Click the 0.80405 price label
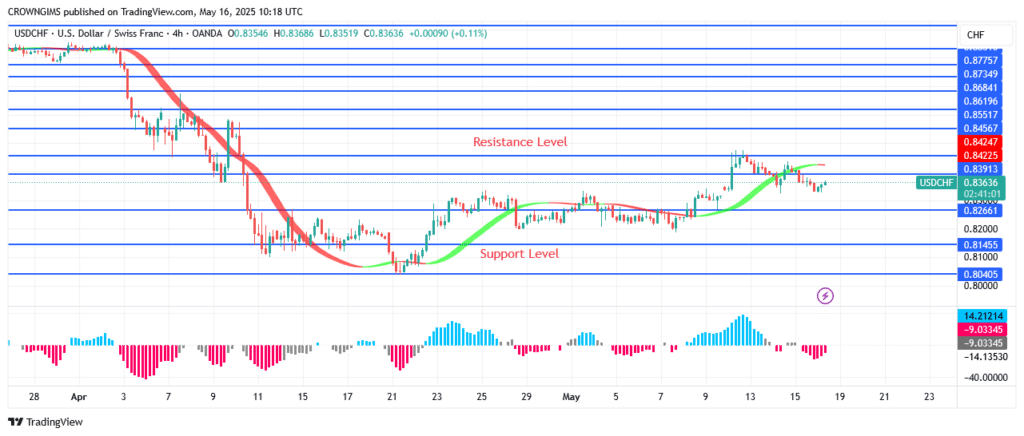The height and width of the screenshot is (436, 1024). click(x=982, y=274)
